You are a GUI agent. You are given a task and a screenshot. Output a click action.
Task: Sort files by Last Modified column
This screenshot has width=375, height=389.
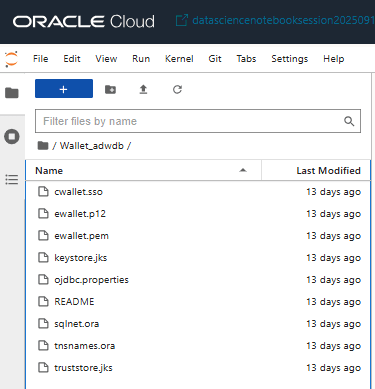(x=316, y=171)
